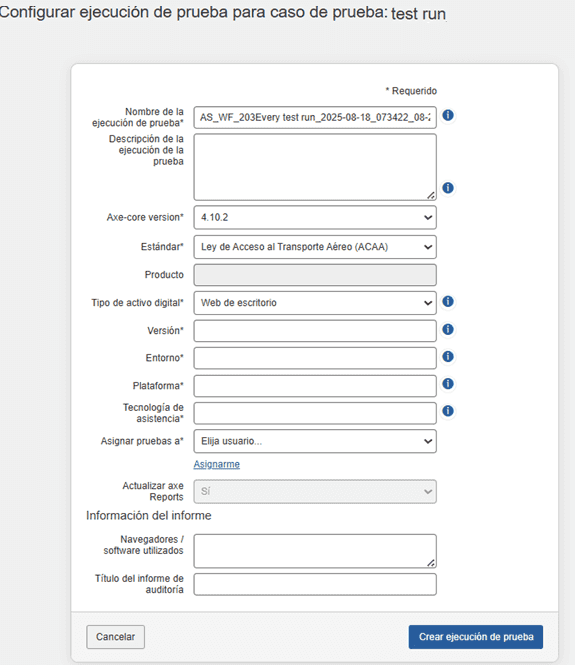Open Asignar pruebas a user dropdown
575x665 pixels.
[x=315, y=441]
